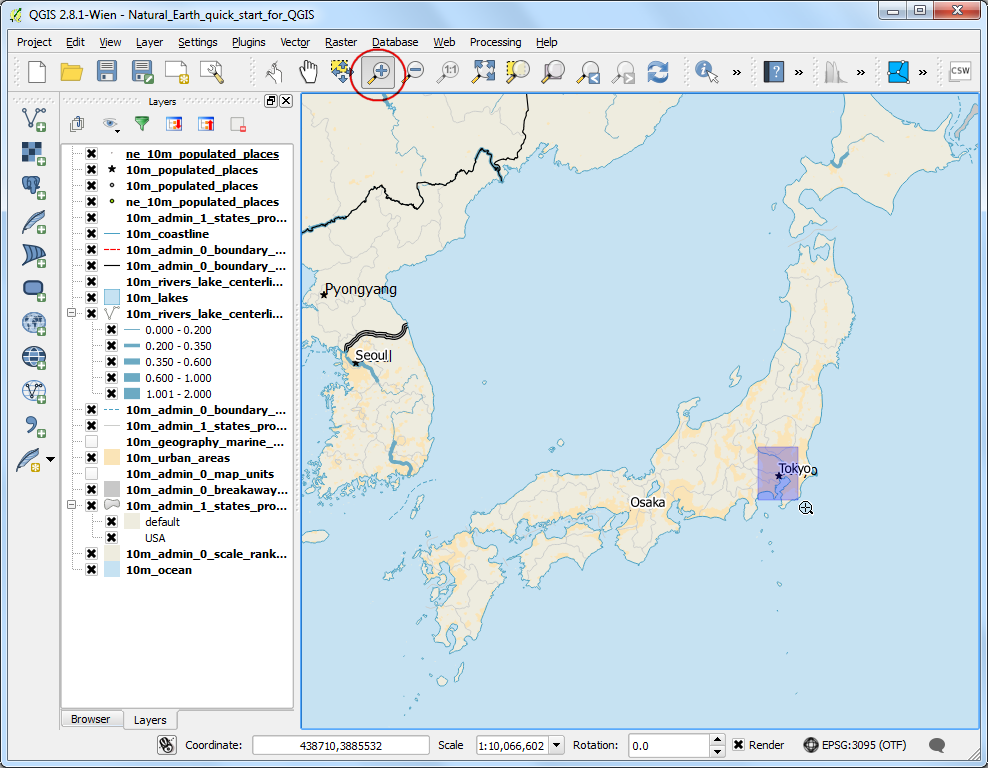Add a PostGIS layer

pyautogui.click(x=34, y=187)
